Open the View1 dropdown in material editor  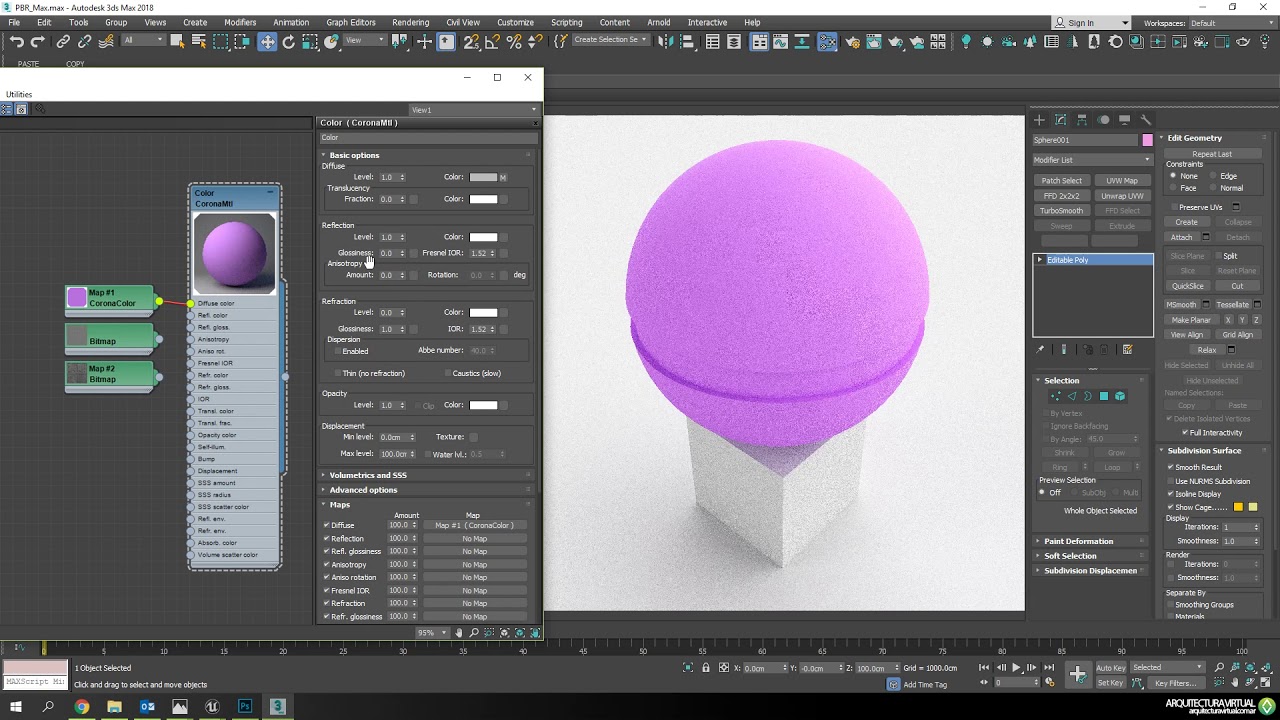[473, 110]
